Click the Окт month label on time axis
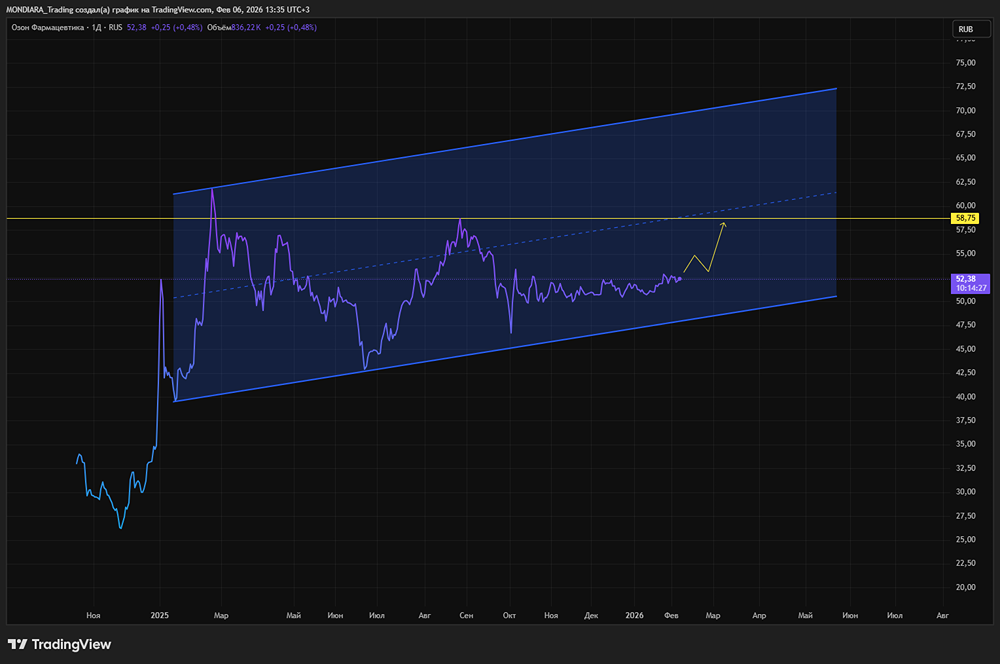 pos(509,616)
